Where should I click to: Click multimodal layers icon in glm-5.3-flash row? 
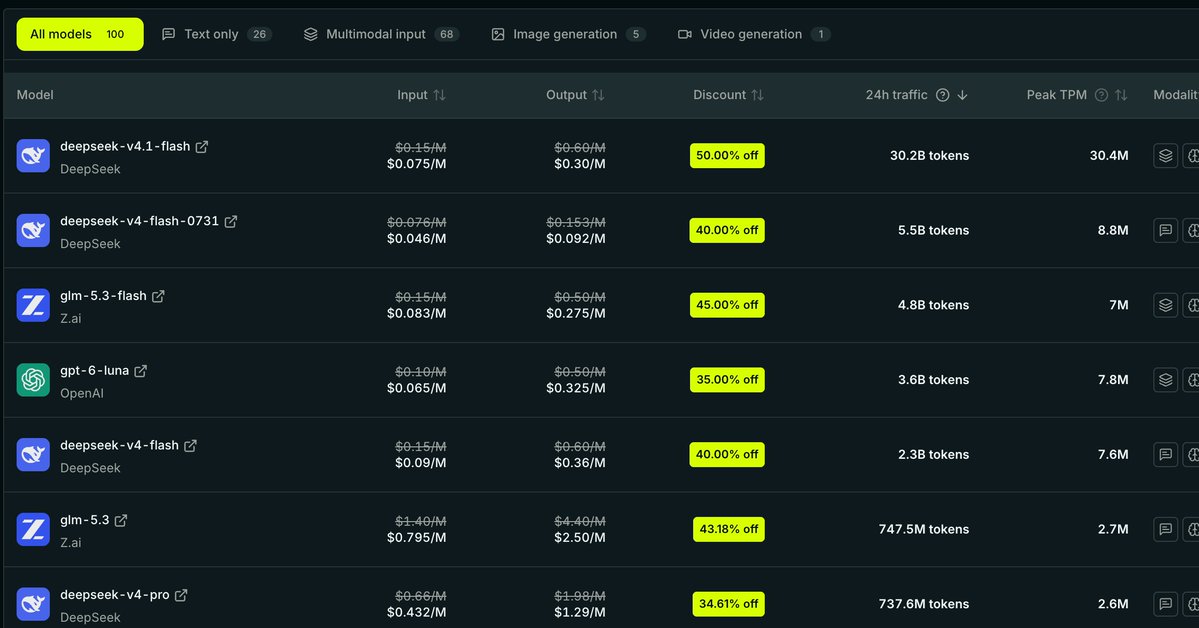coord(1165,305)
